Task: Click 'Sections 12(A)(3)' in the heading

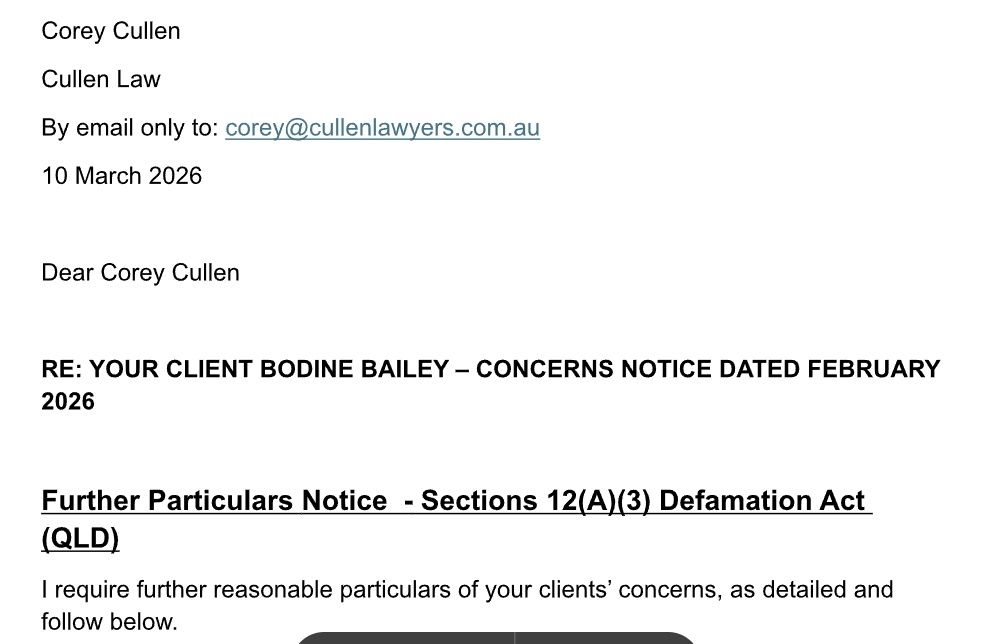Action: (535, 501)
